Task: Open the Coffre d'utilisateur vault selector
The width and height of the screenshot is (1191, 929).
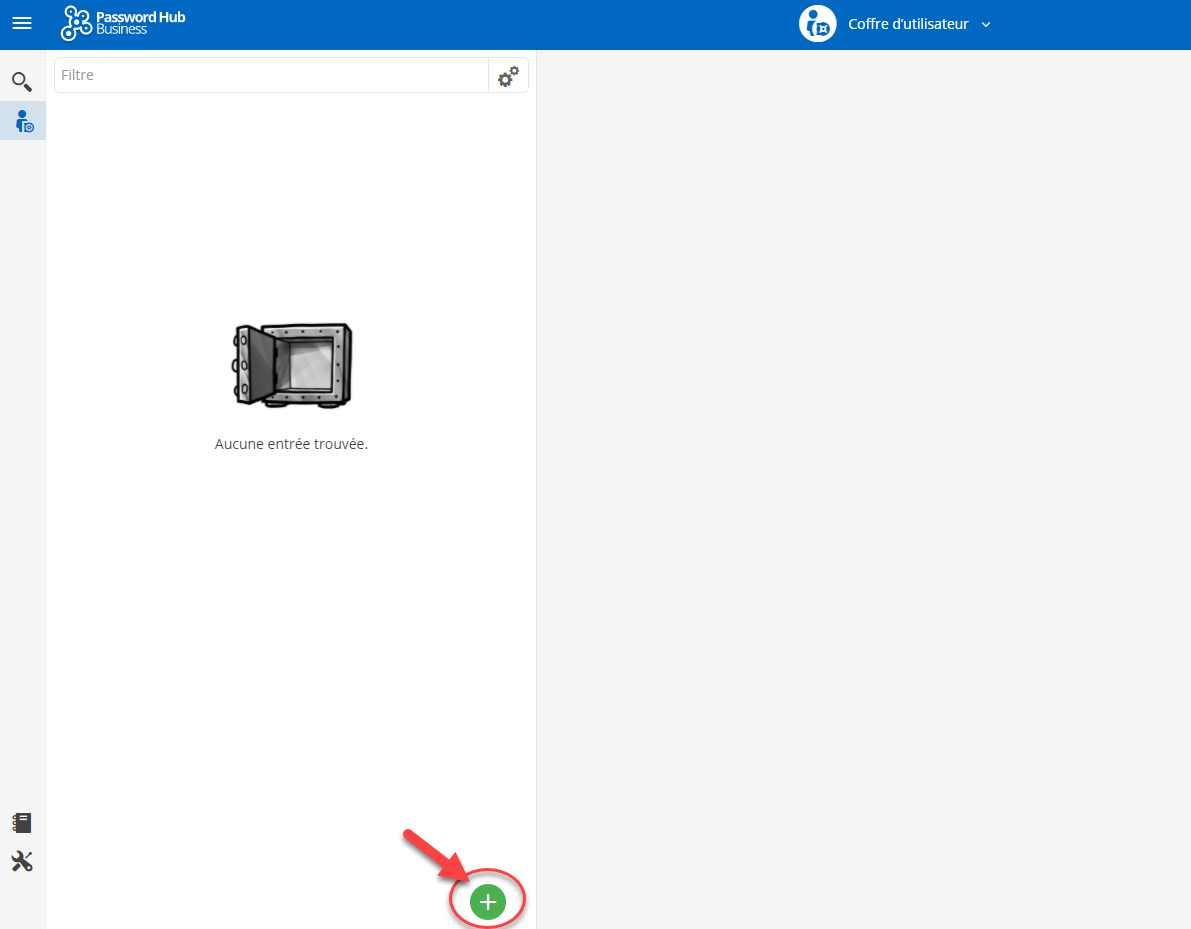Action: [x=908, y=24]
